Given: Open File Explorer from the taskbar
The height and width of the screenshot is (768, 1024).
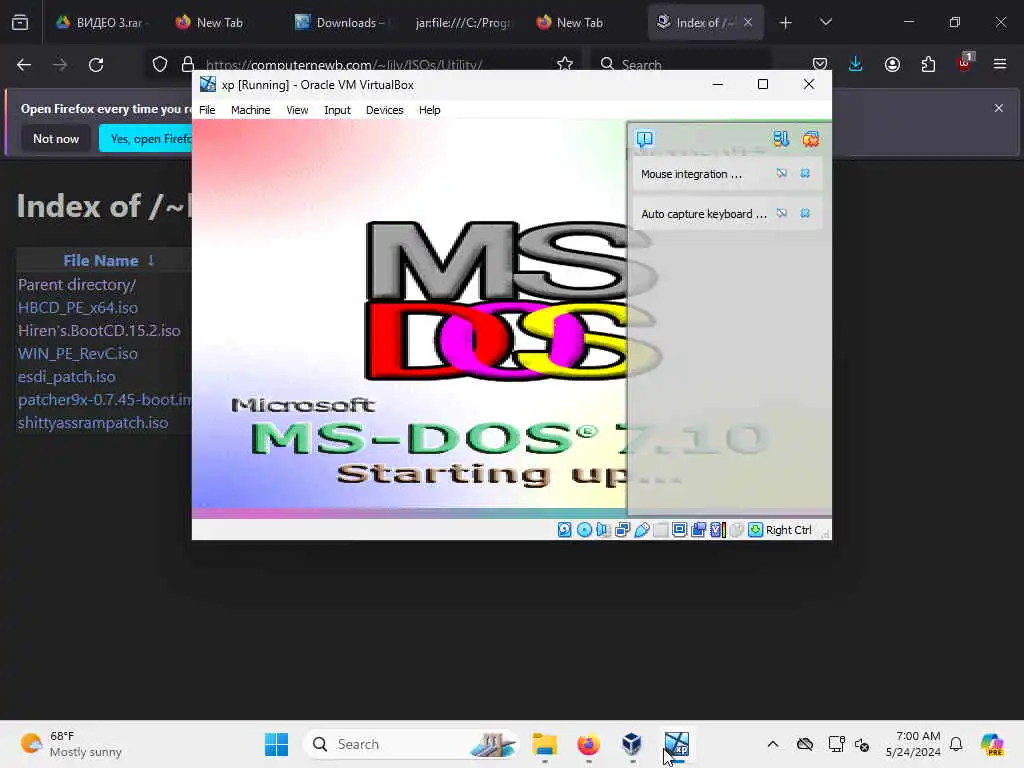Looking at the screenshot, I should (x=544, y=744).
